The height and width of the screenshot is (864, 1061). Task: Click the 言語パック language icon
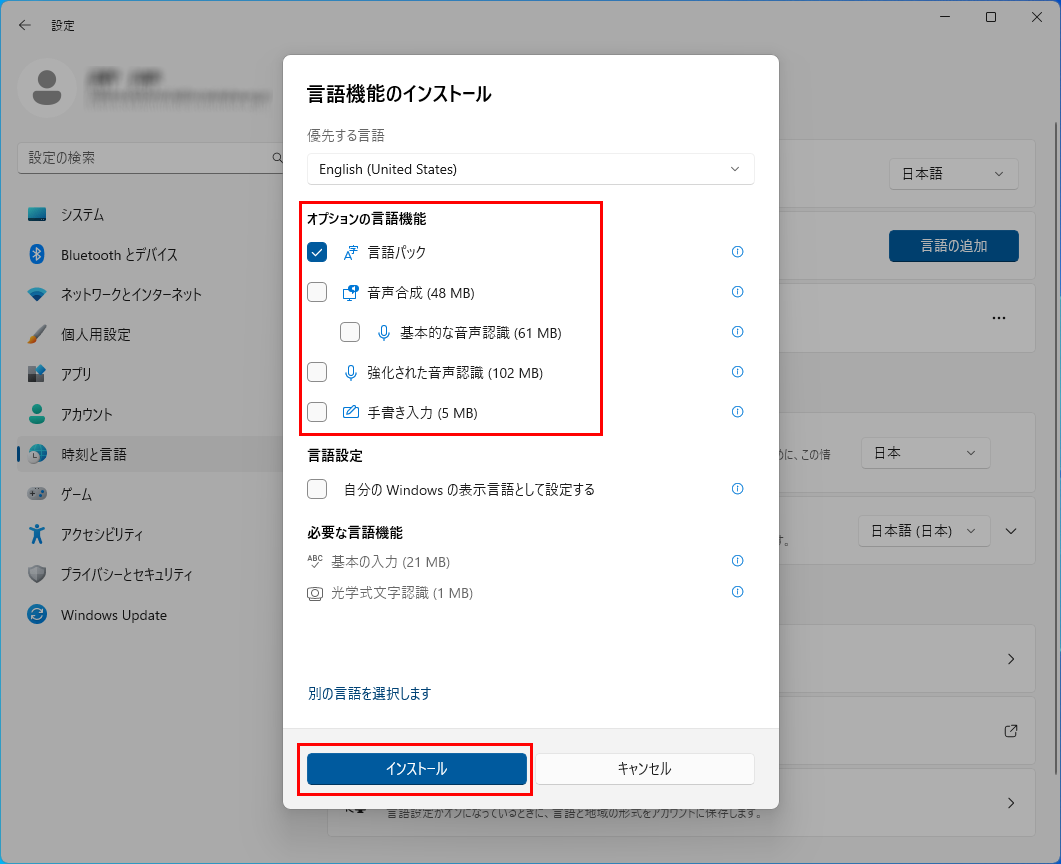pyautogui.click(x=351, y=252)
